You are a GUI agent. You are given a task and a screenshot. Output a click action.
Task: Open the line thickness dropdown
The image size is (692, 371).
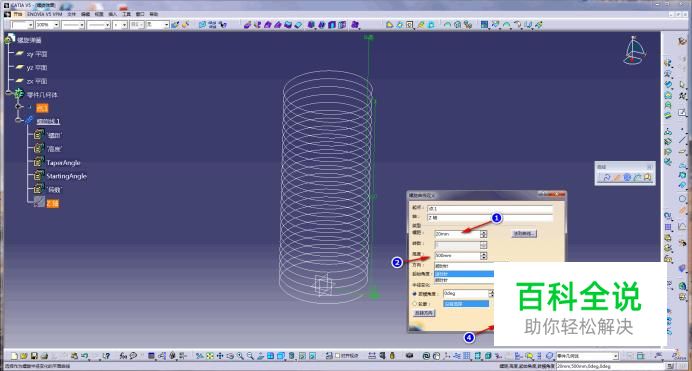tap(82, 25)
